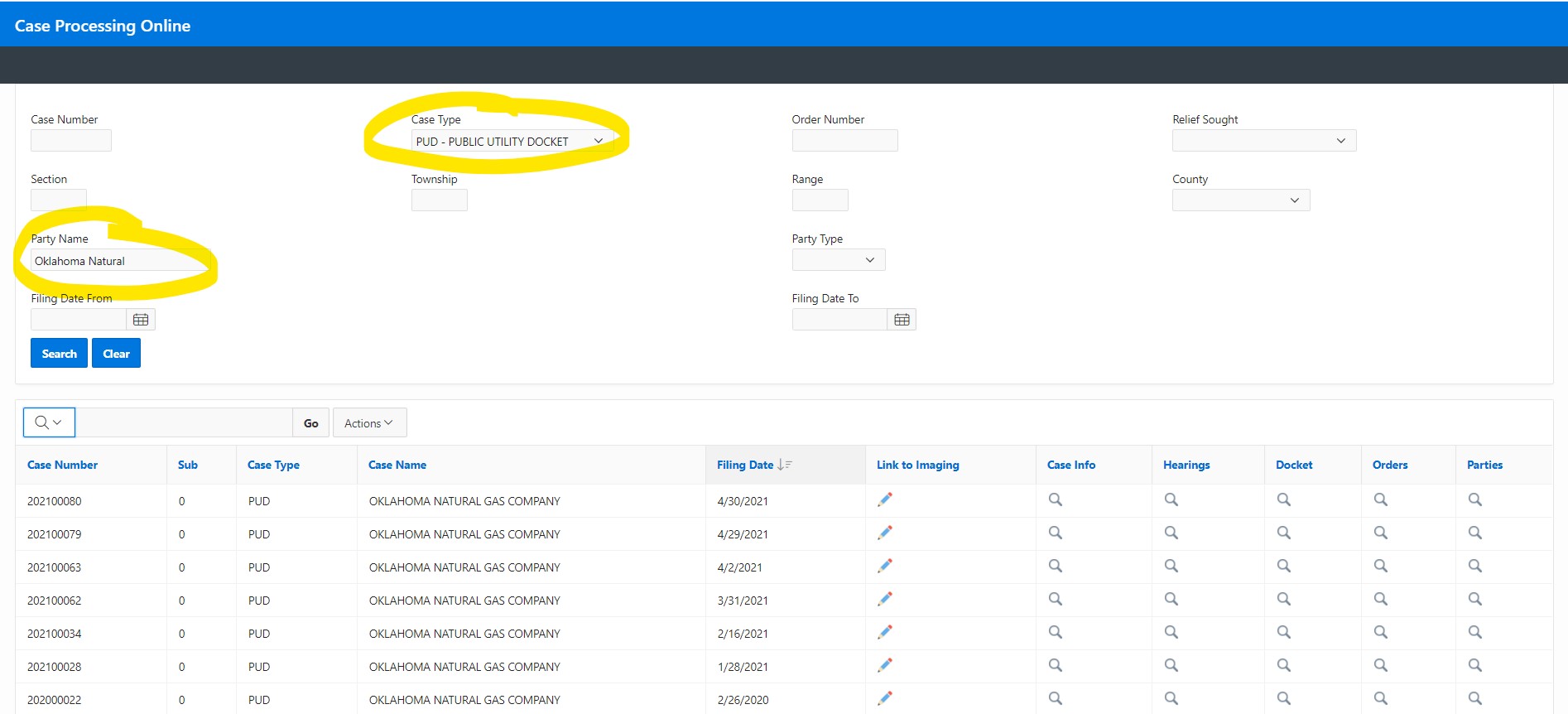
Task: Open imaging pencil icon for case 202100079
Action: [885, 533]
